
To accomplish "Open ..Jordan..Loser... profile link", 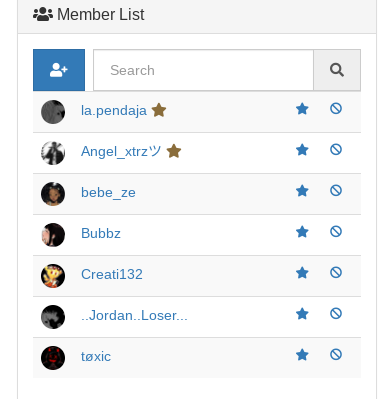I will (134, 315).
